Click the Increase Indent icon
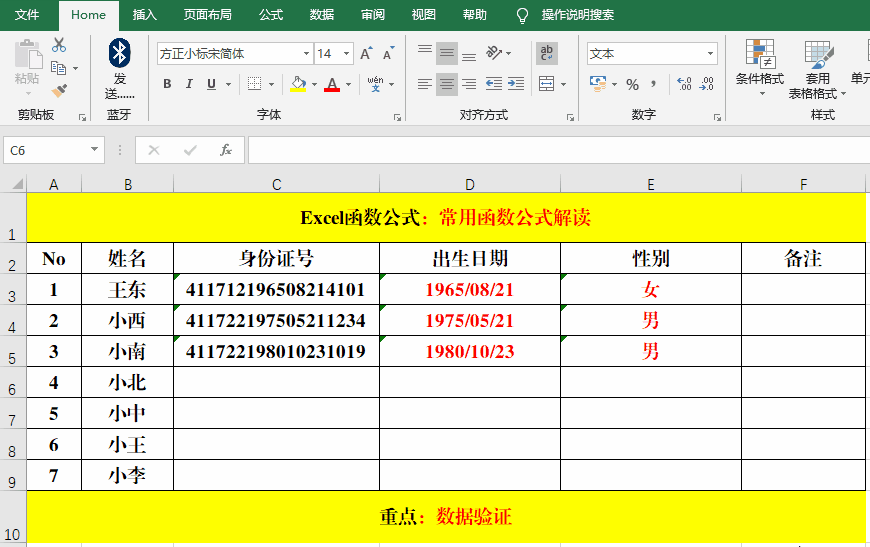Viewport: 870px width, 547px height. (x=518, y=85)
